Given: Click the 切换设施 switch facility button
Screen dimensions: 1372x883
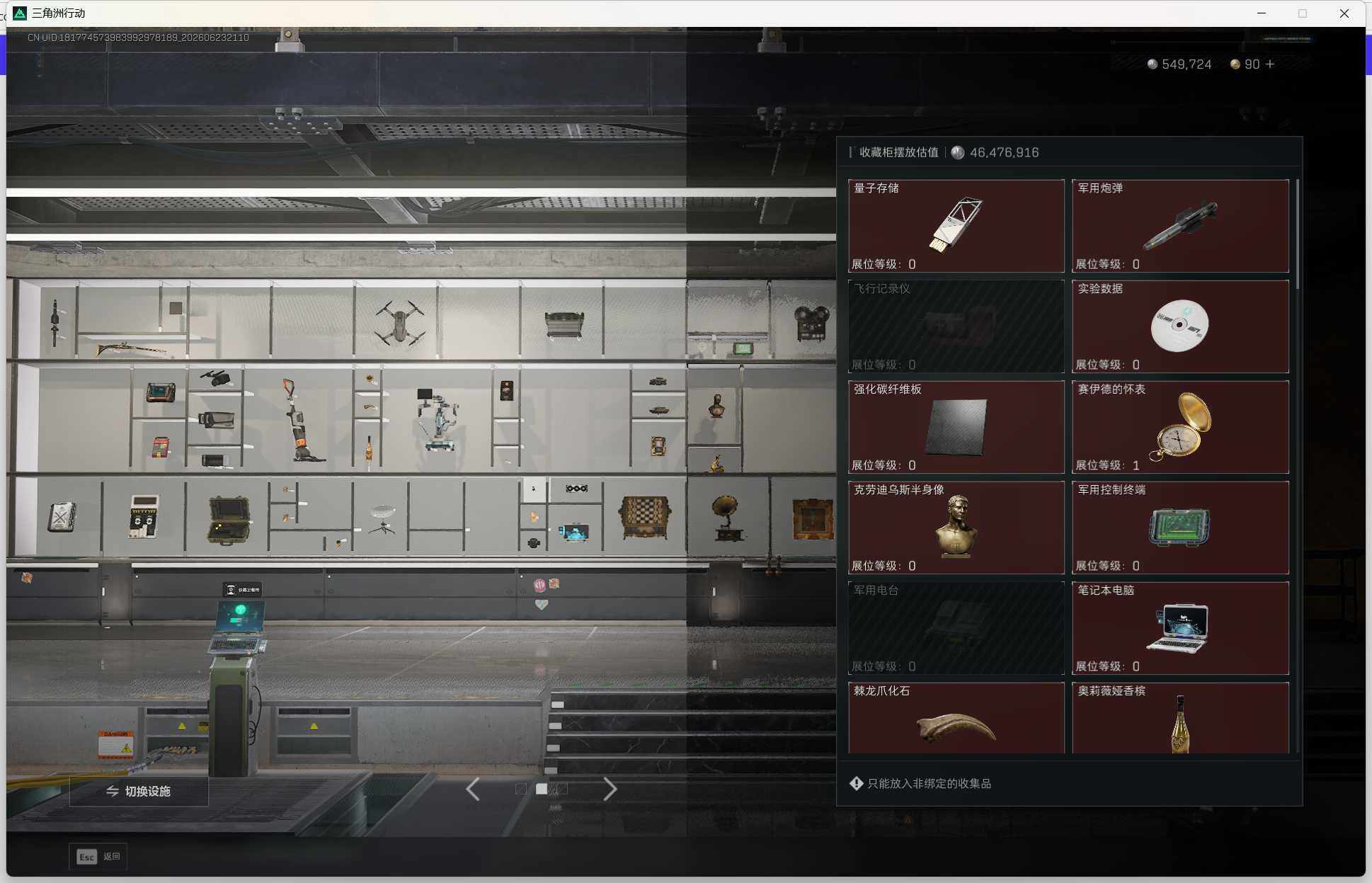Looking at the screenshot, I should [139, 791].
